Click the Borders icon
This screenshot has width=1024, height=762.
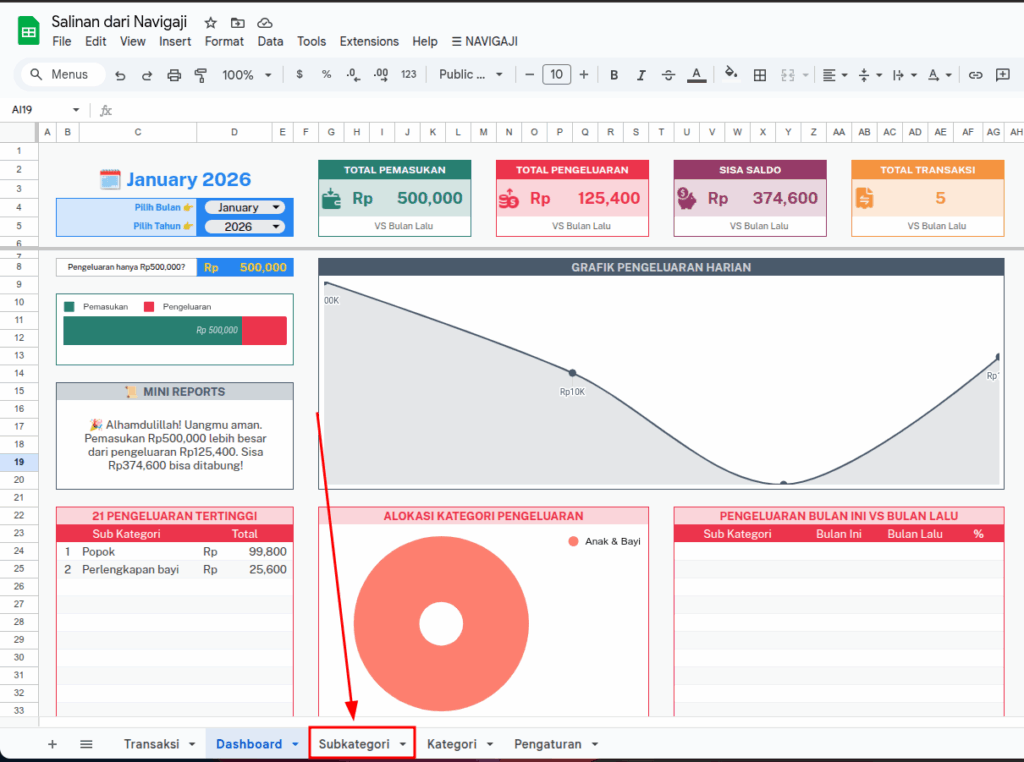[x=760, y=75]
